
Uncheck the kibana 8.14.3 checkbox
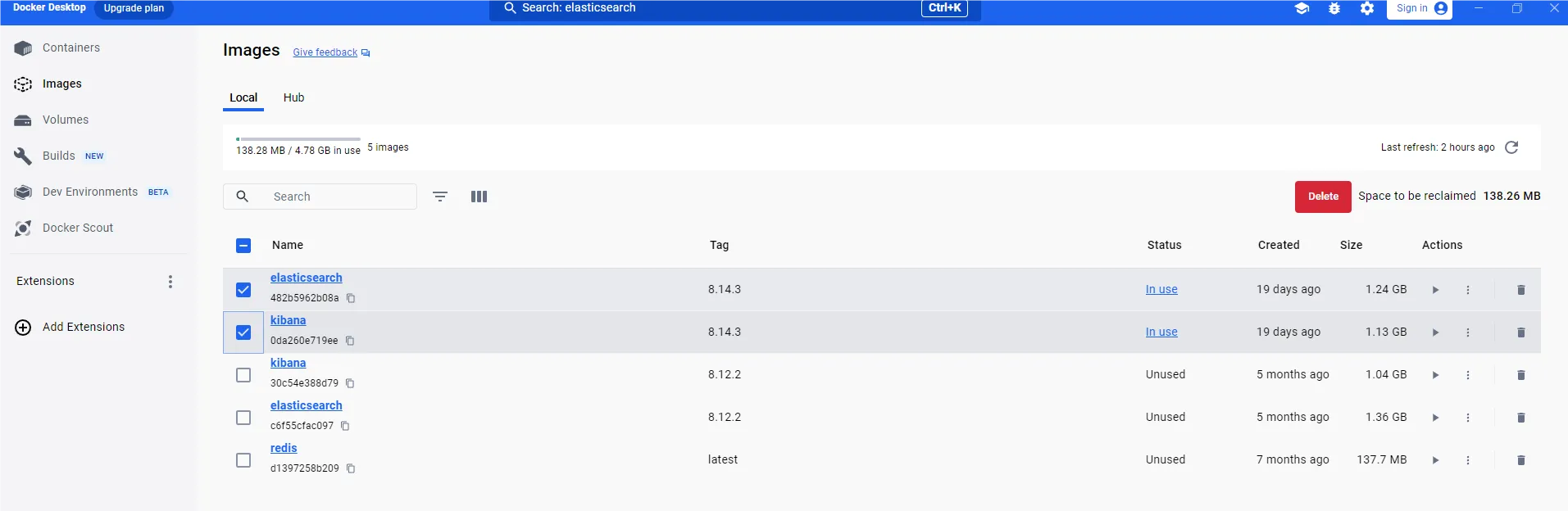pos(243,332)
